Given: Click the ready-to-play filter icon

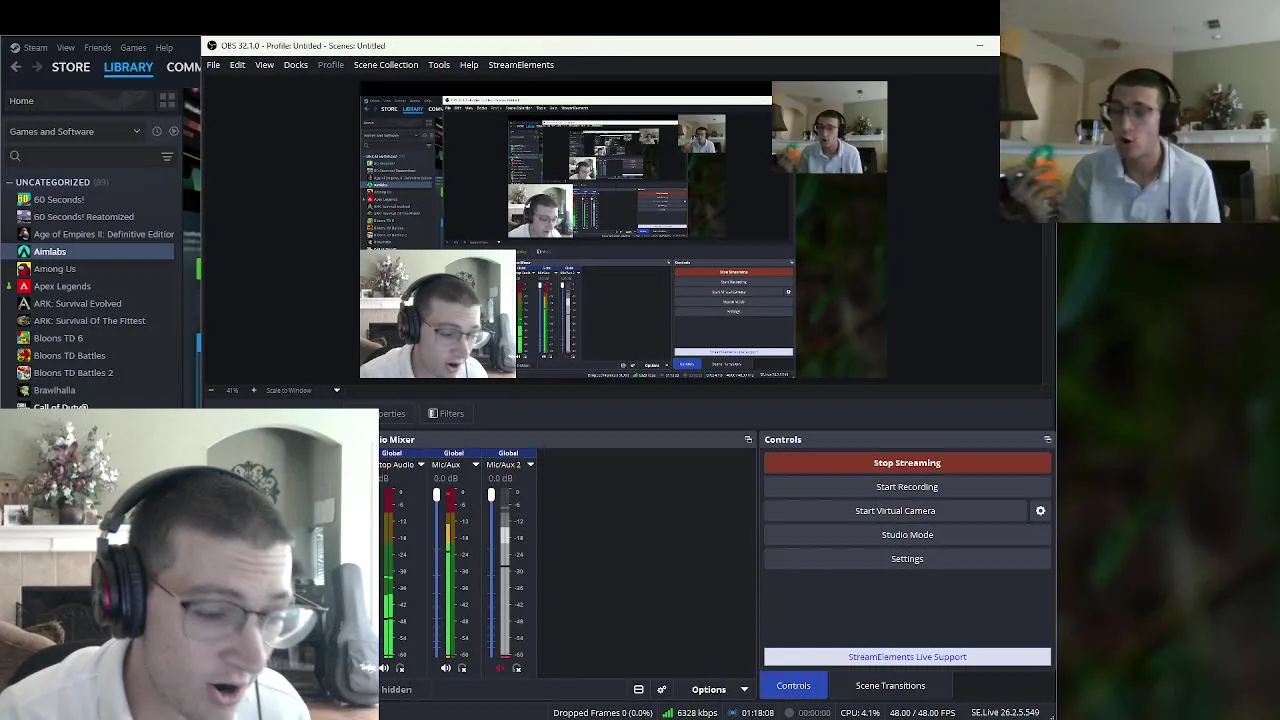Looking at the screenshot, I should pyautogui.click(x=174, y=131).
